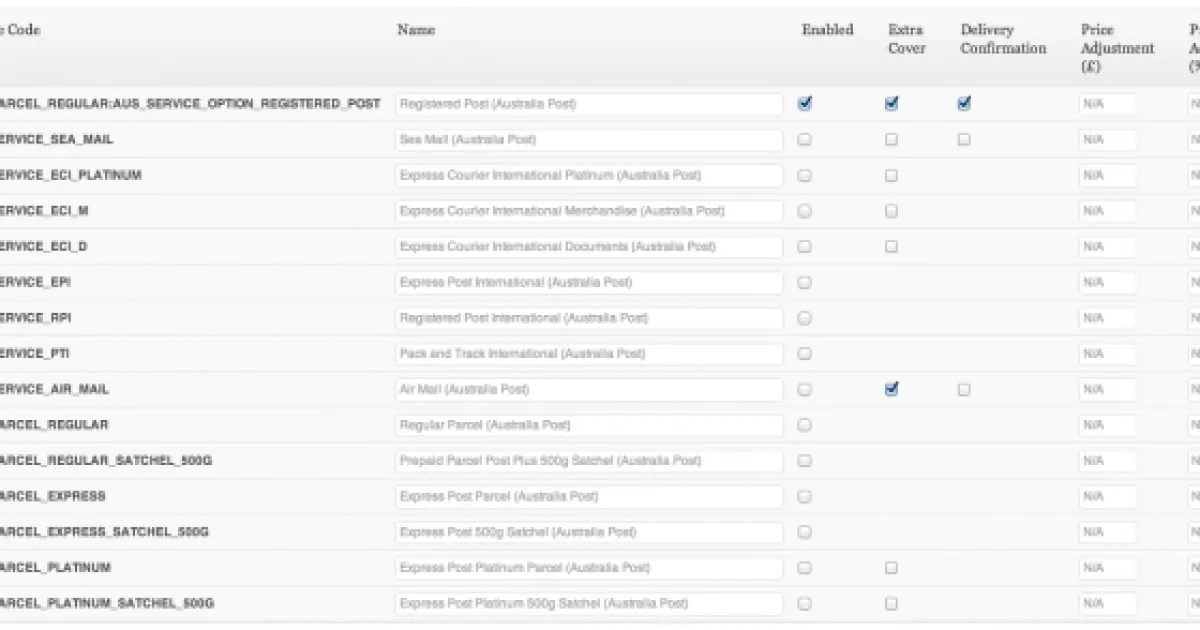Enable Registered Post International service
Image resolution: width=1200 pixels, height=630 pixels.
click(805, 318)
